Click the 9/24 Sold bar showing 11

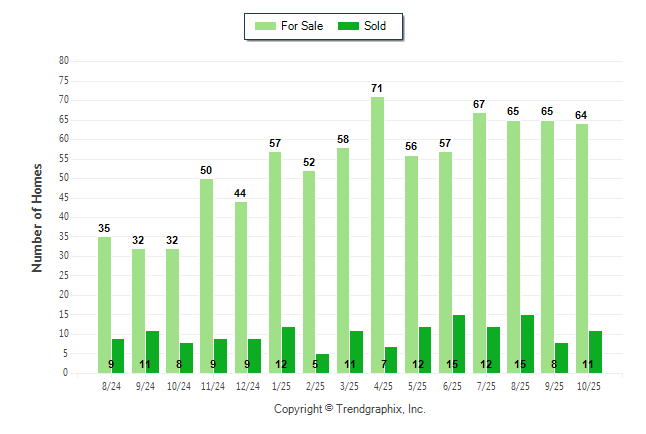[x=152, y=352]
